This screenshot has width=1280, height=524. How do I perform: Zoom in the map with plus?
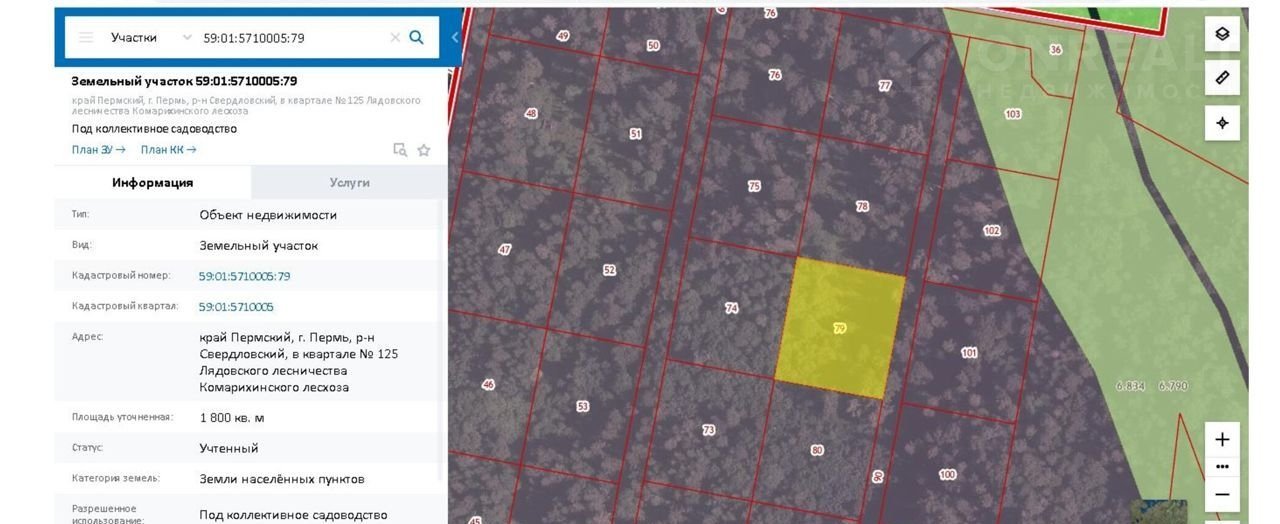[1221, 439]
